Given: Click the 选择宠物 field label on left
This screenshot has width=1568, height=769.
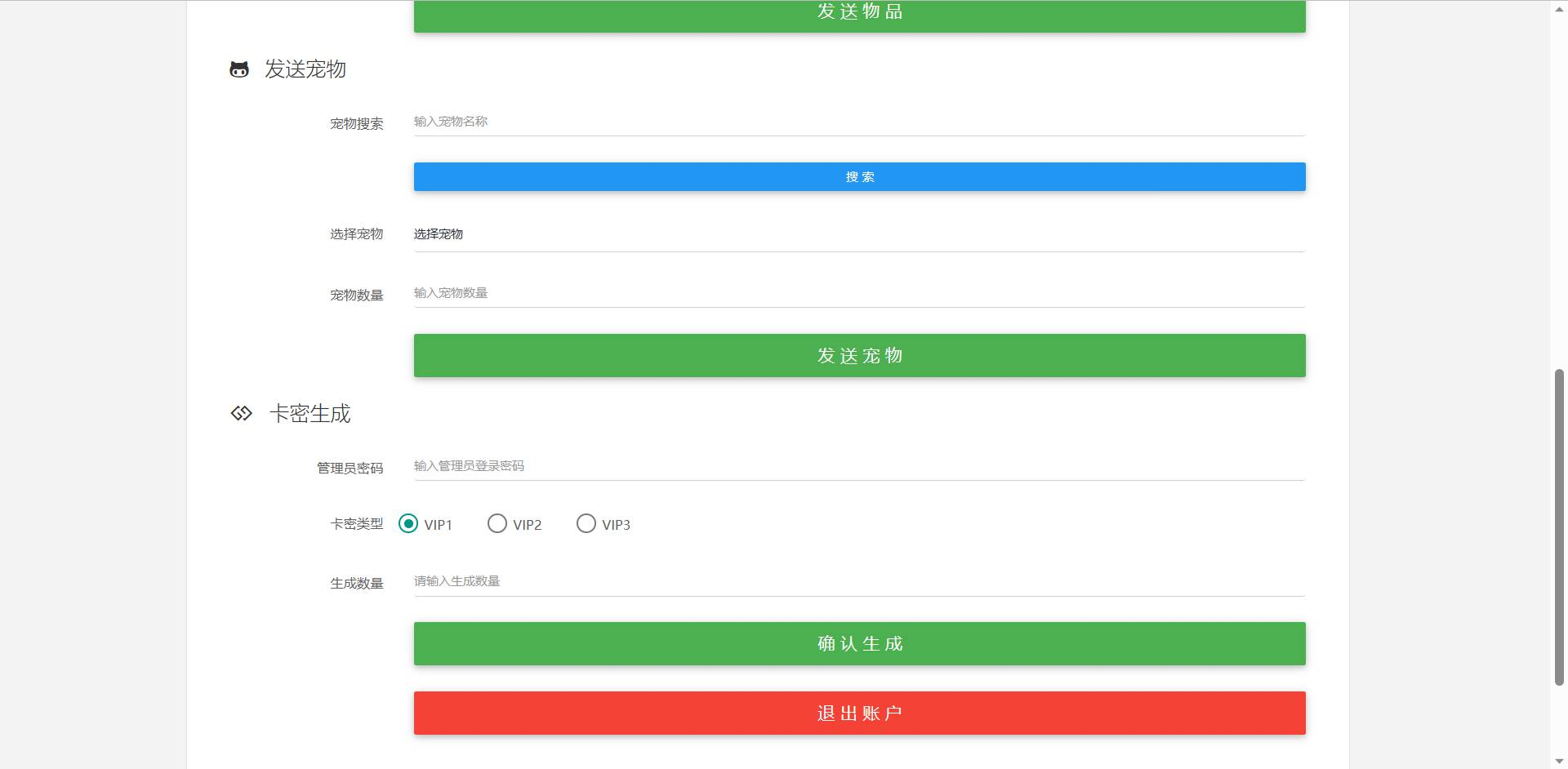Looking at the screenshot, I should [357, 234].
